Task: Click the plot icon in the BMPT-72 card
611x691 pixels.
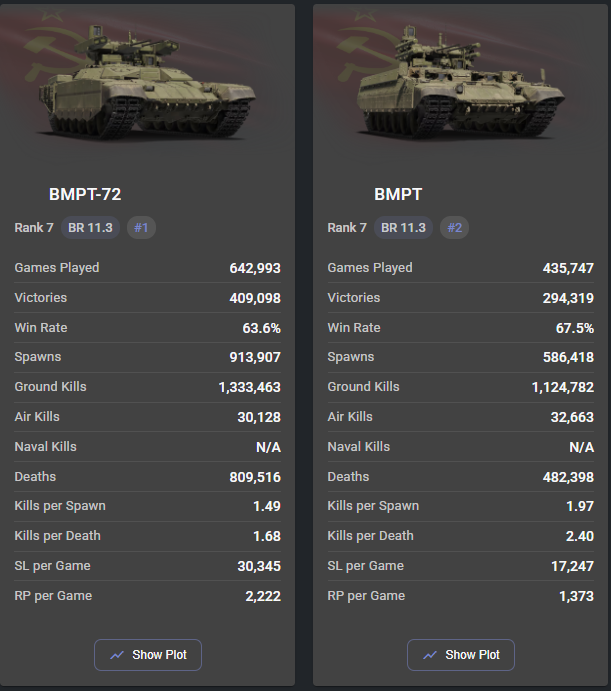Action: point(117,655)
